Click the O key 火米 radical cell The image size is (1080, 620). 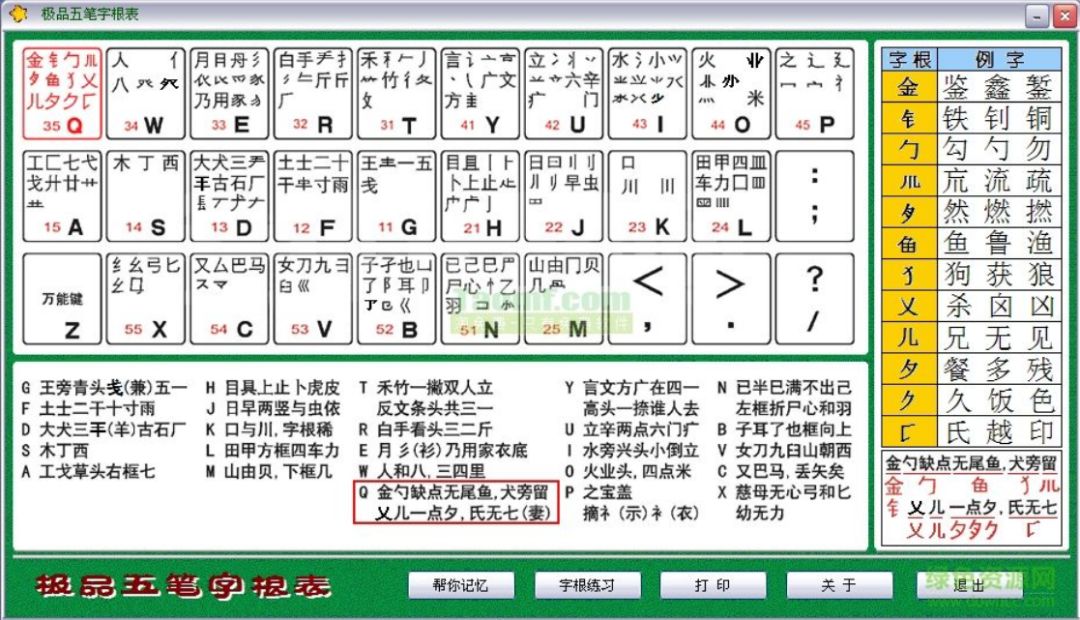[730, 91]
